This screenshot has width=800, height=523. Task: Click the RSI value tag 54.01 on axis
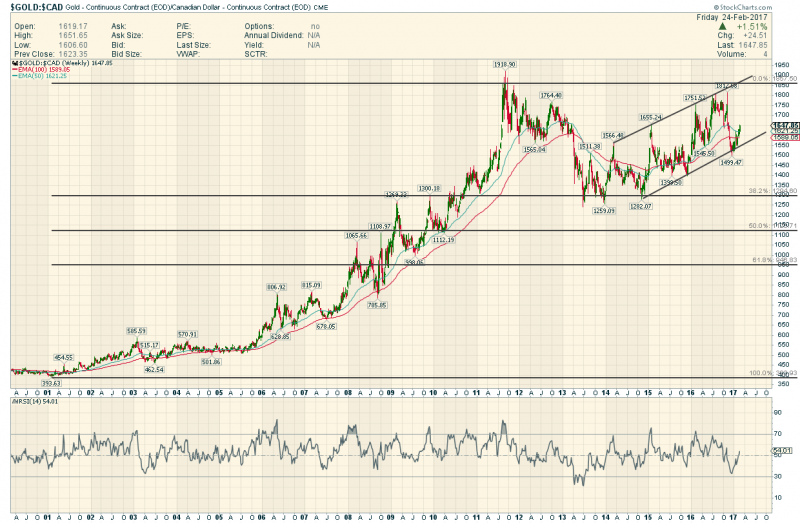click(x=781, y=451)
